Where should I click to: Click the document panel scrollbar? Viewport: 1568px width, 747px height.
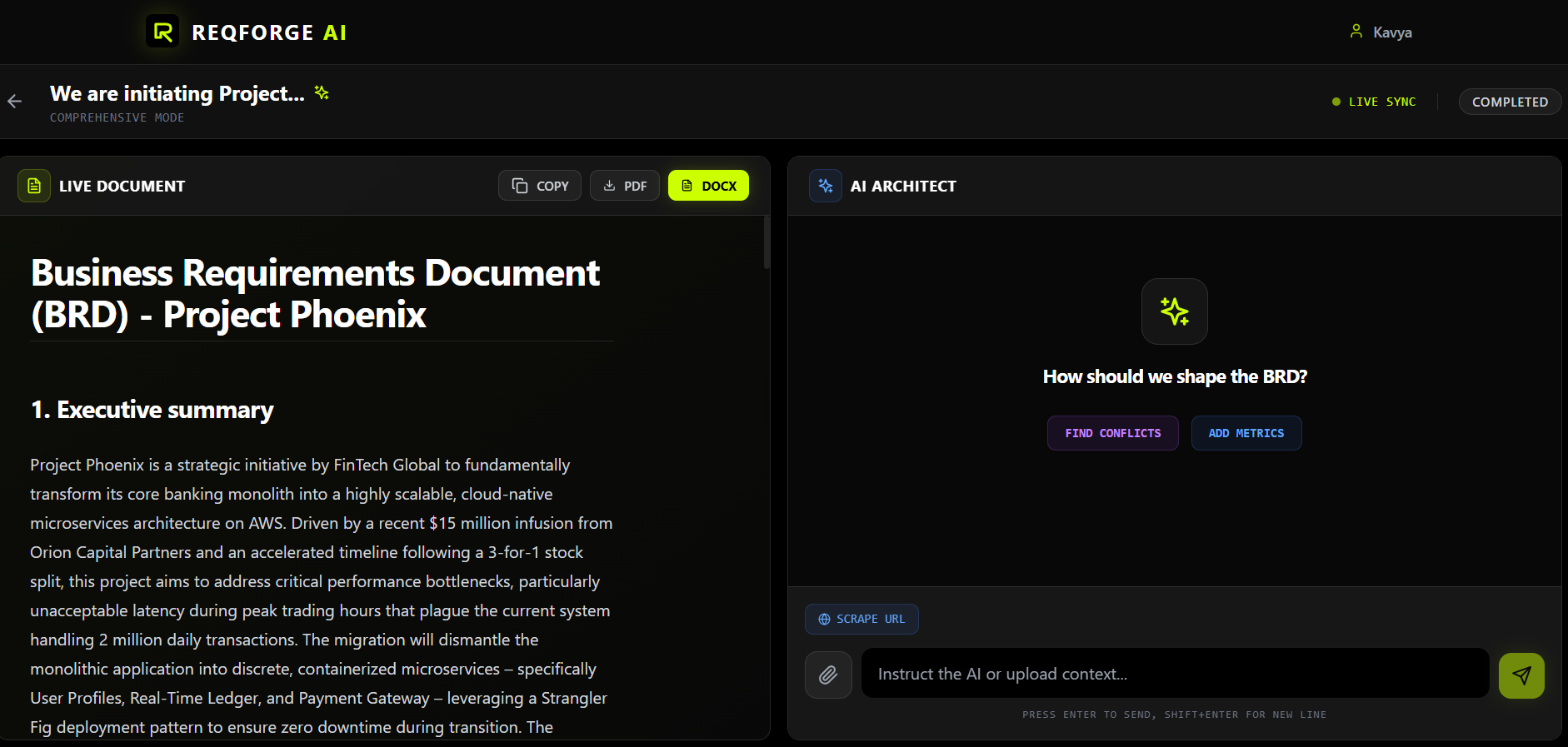tap(767, 243)
